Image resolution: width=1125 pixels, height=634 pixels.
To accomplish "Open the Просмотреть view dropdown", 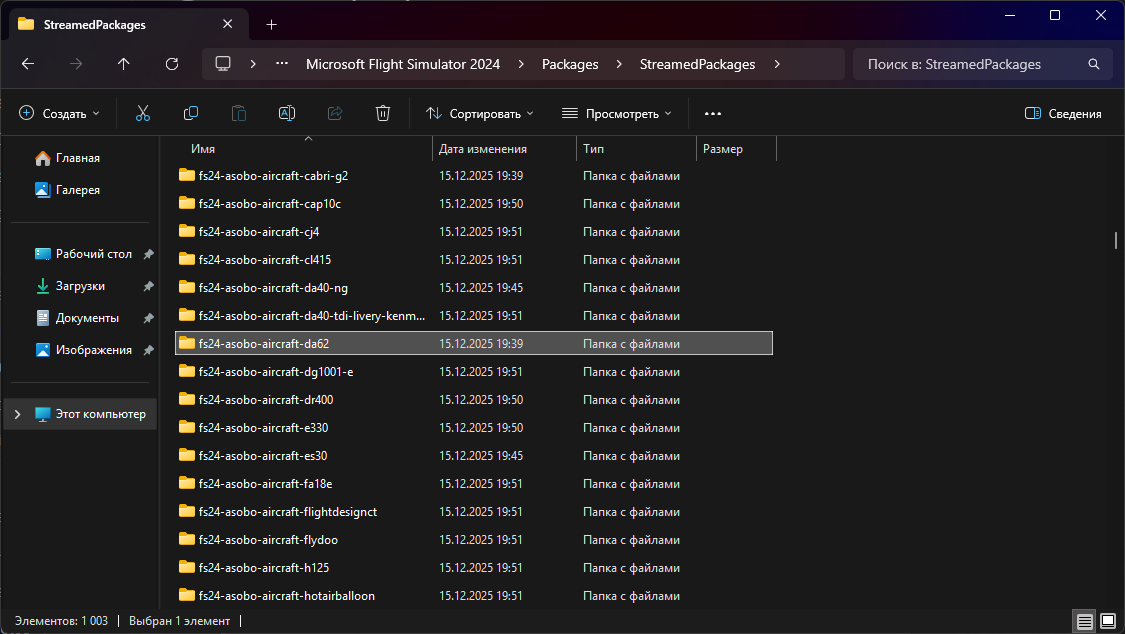I will [617, 114].
